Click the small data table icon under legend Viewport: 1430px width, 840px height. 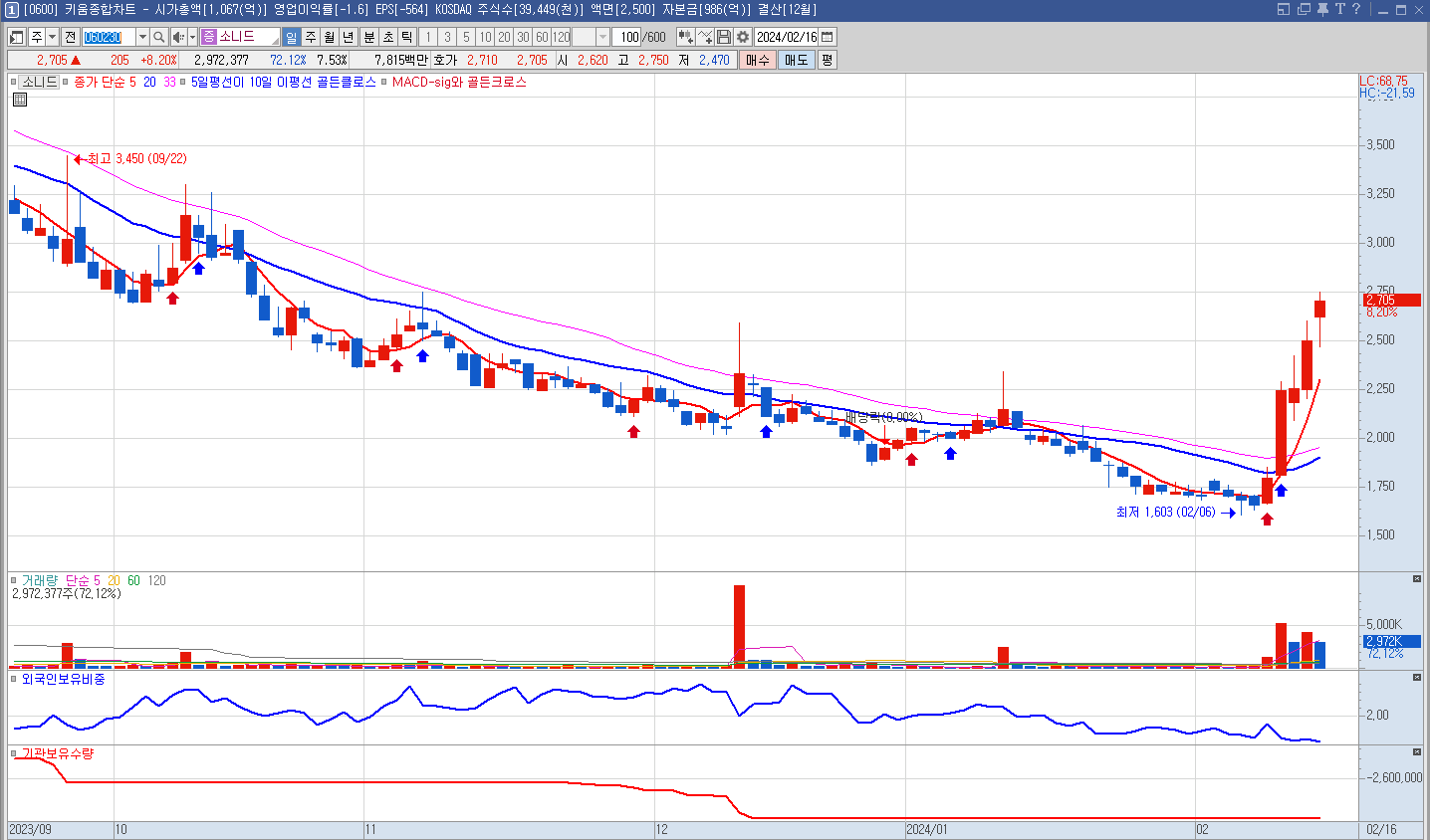coord(20,100)
